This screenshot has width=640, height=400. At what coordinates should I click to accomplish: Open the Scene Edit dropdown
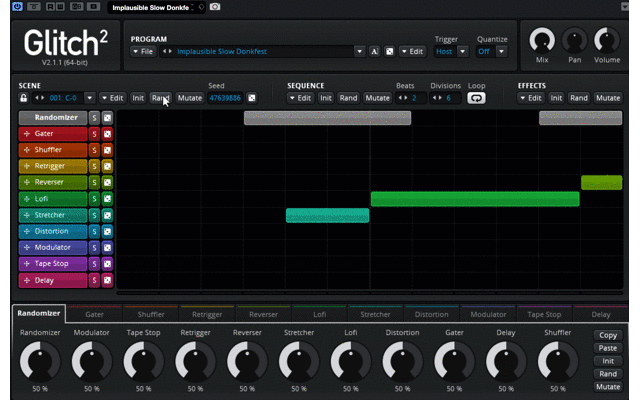point(112,98)
